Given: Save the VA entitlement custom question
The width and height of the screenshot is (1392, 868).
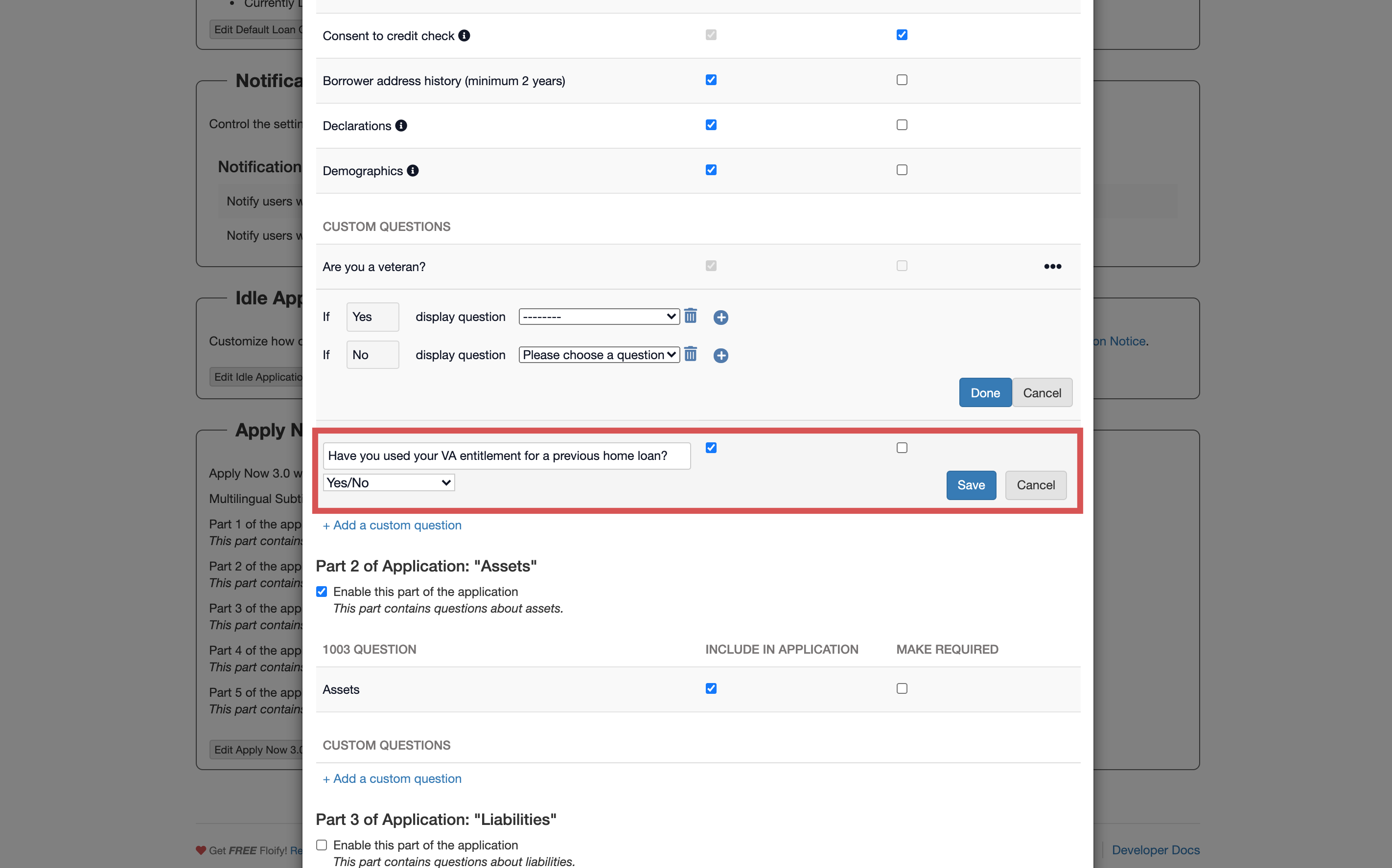Looking at the screenshot, I should coord(971,485).
